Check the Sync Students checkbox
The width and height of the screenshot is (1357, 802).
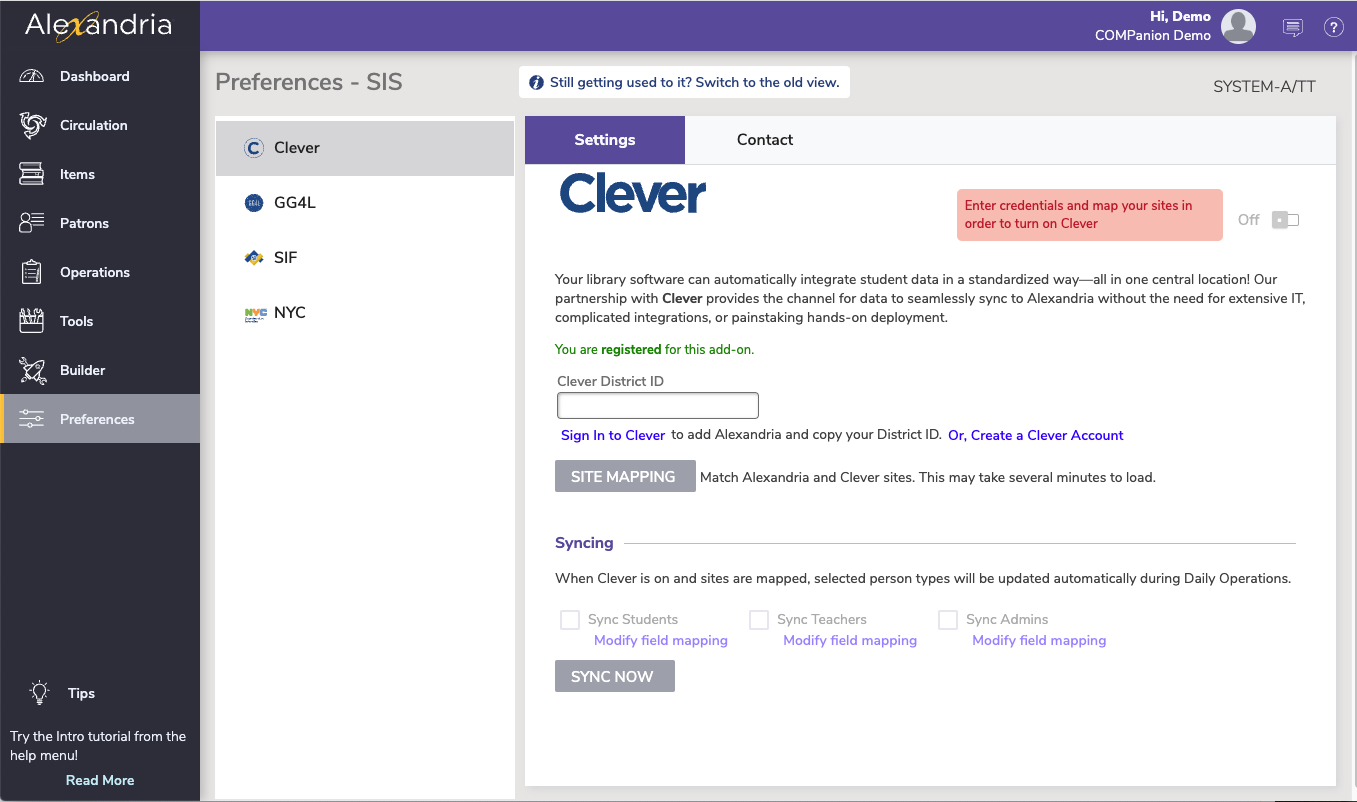[x=570, y=620]
